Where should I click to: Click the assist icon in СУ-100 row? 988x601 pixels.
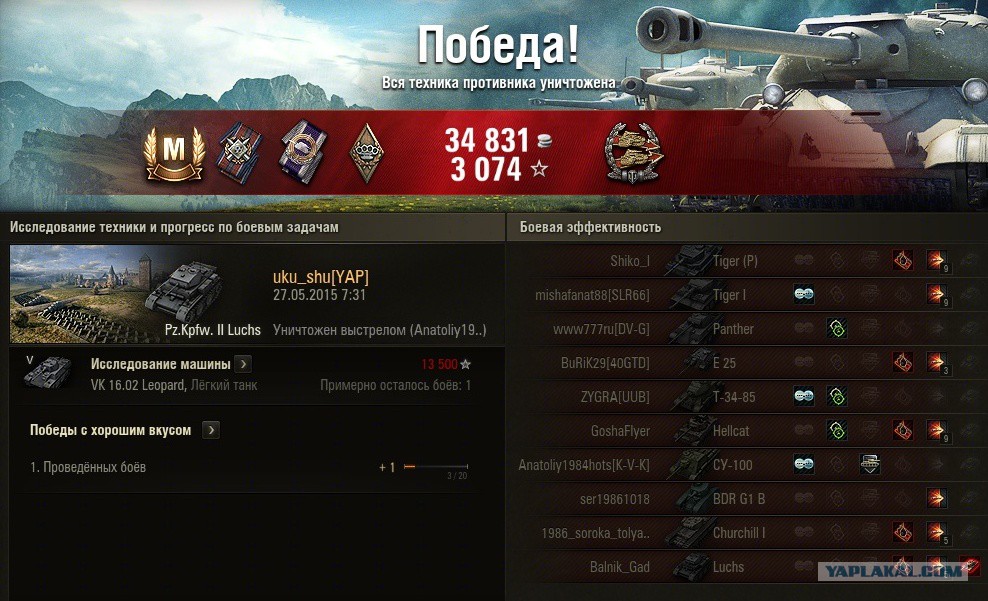(870, 464)
